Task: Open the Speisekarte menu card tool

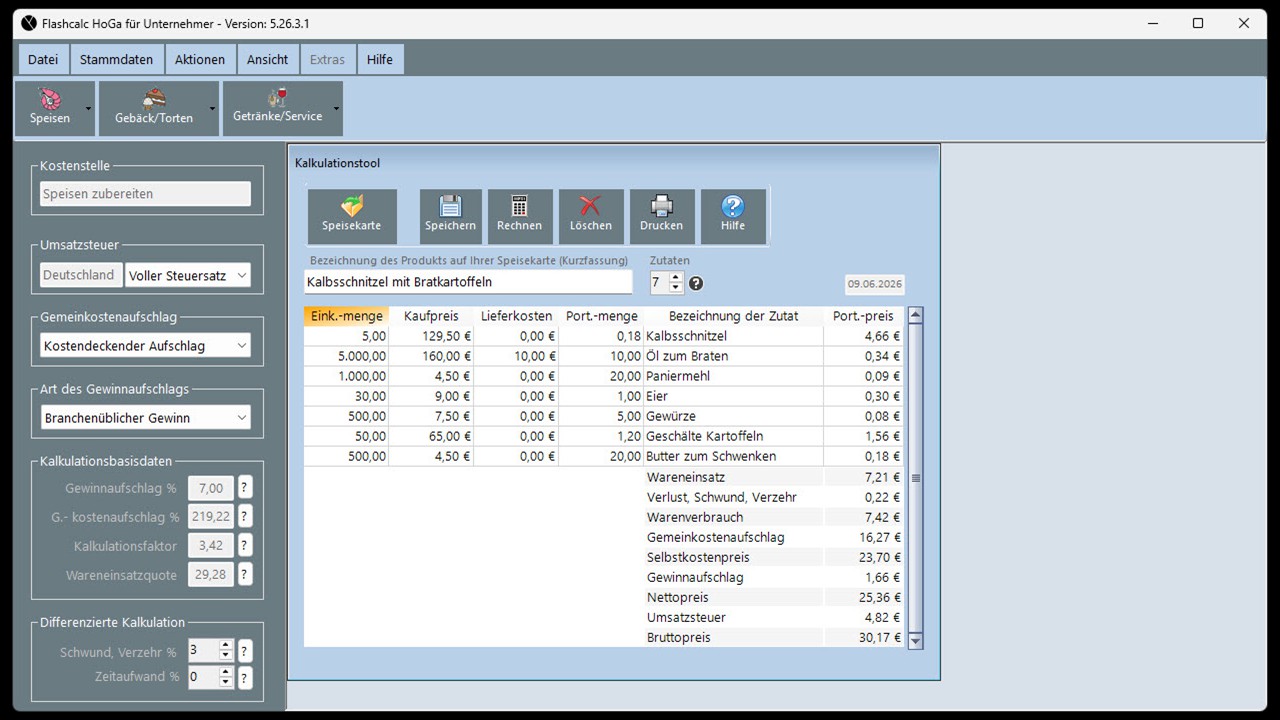Action: pos(352,216)
